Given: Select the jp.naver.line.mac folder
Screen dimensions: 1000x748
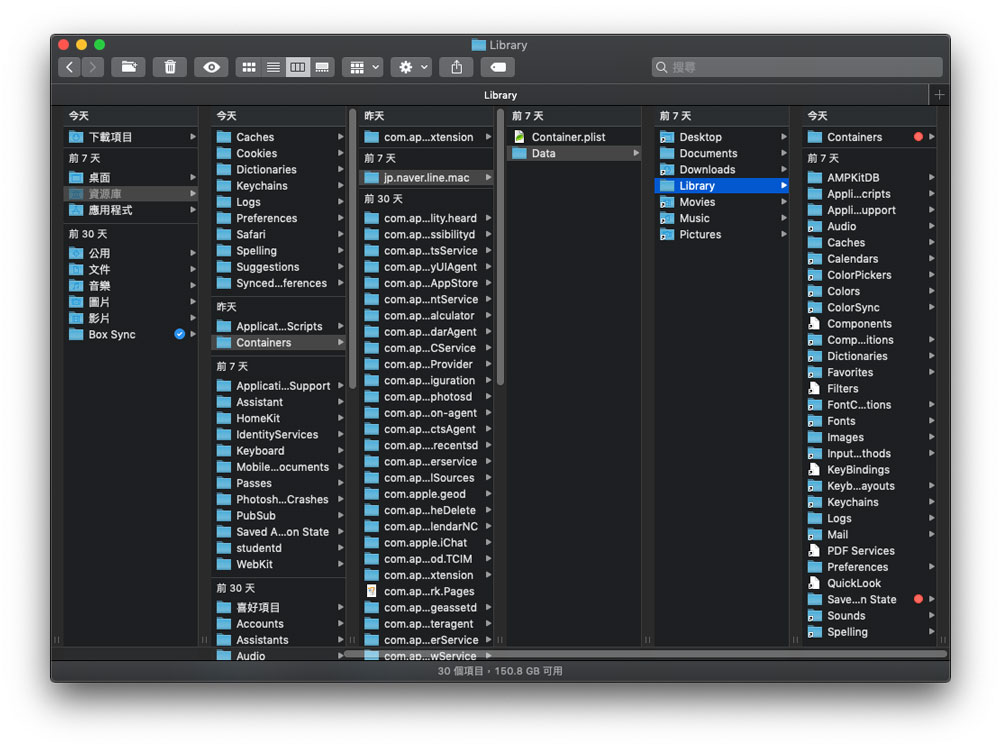Looking at the screenshot, I should [x=425, y=178].
